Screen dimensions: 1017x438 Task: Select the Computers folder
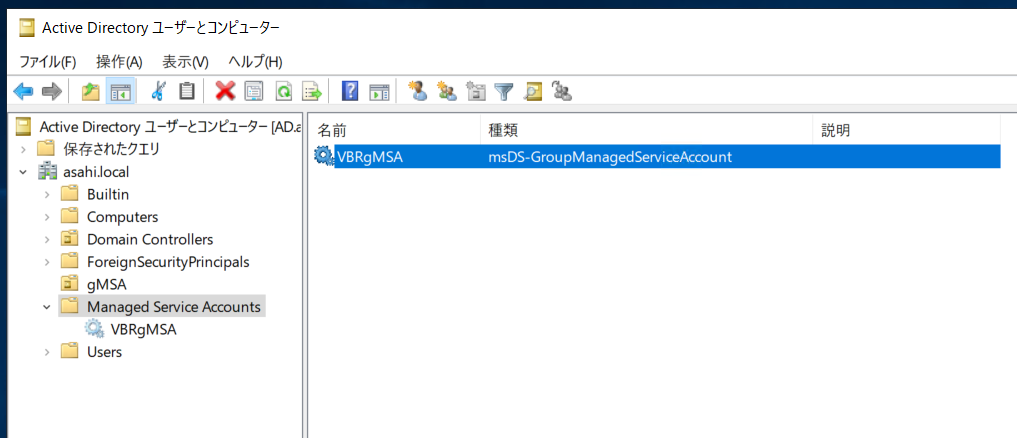click(123, 217)
